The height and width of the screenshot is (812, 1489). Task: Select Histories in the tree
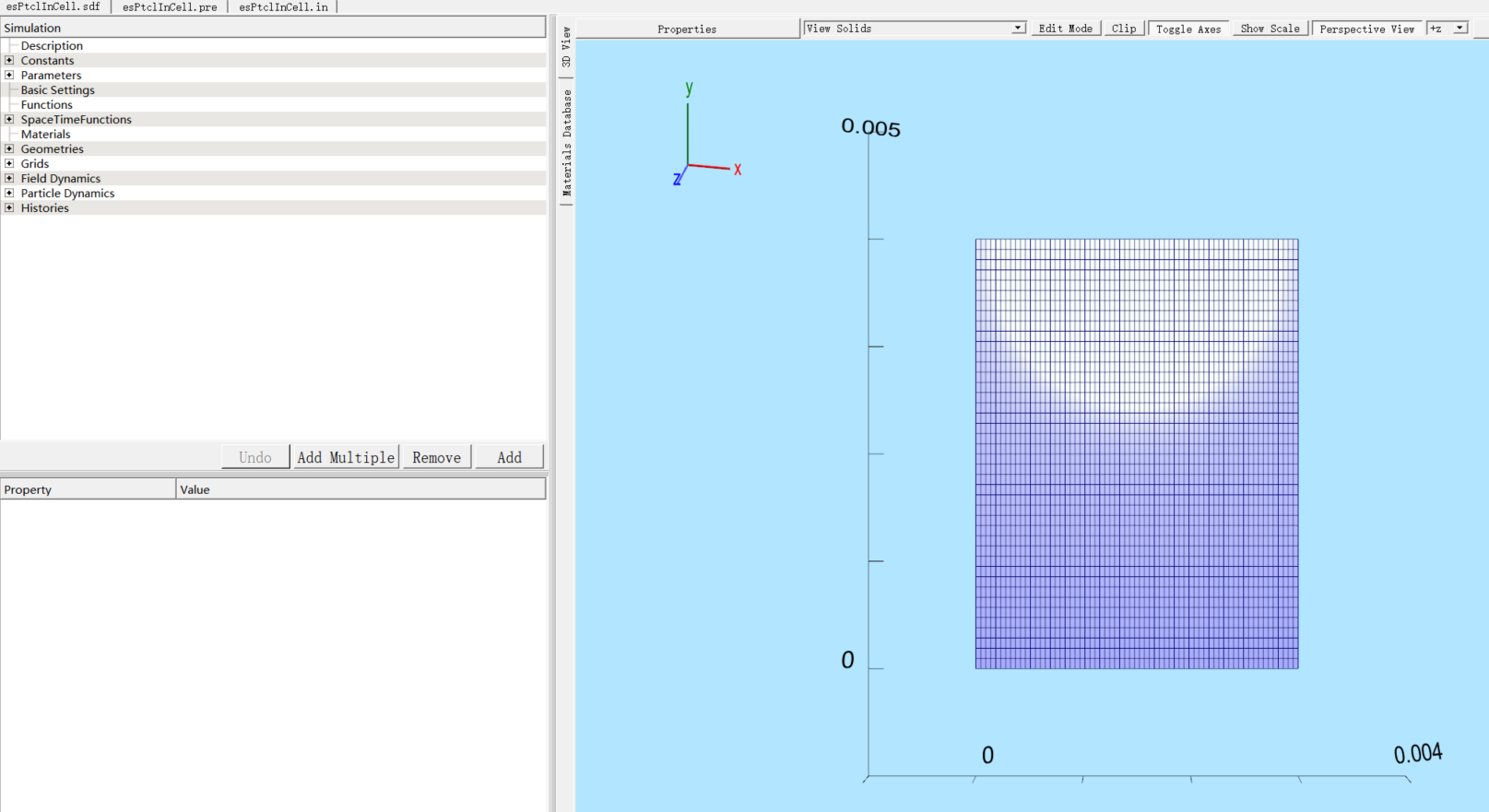pos(44,207)
